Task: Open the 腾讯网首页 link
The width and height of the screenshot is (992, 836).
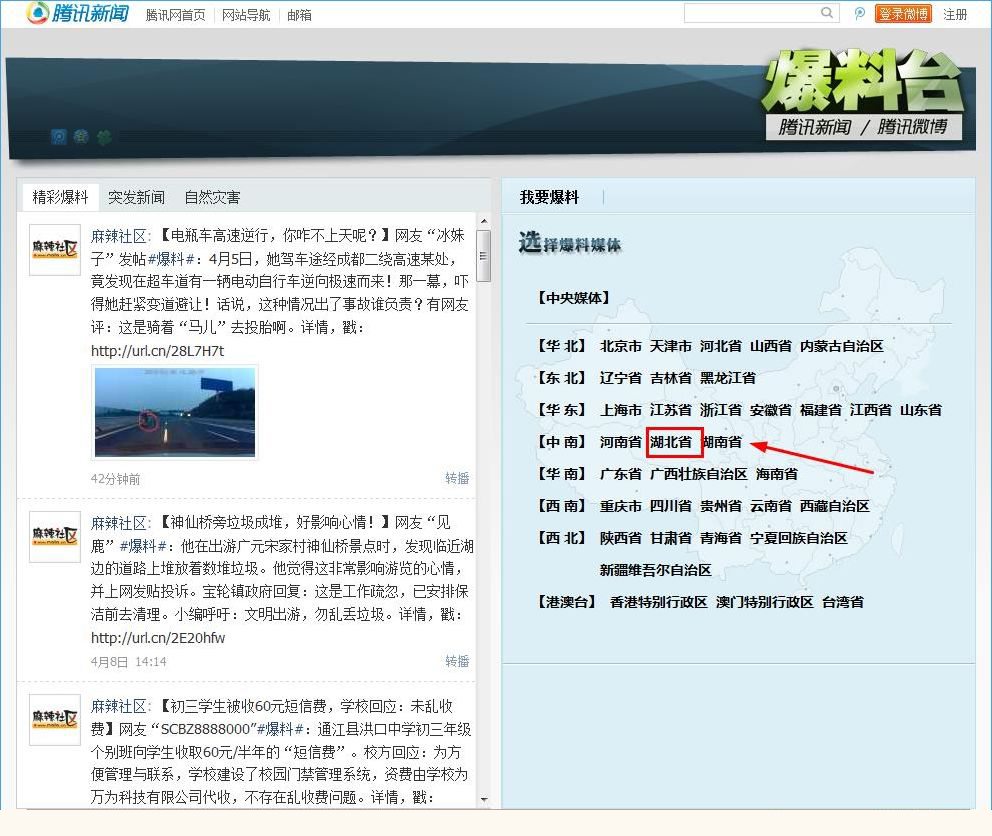Action: [175, 15]
